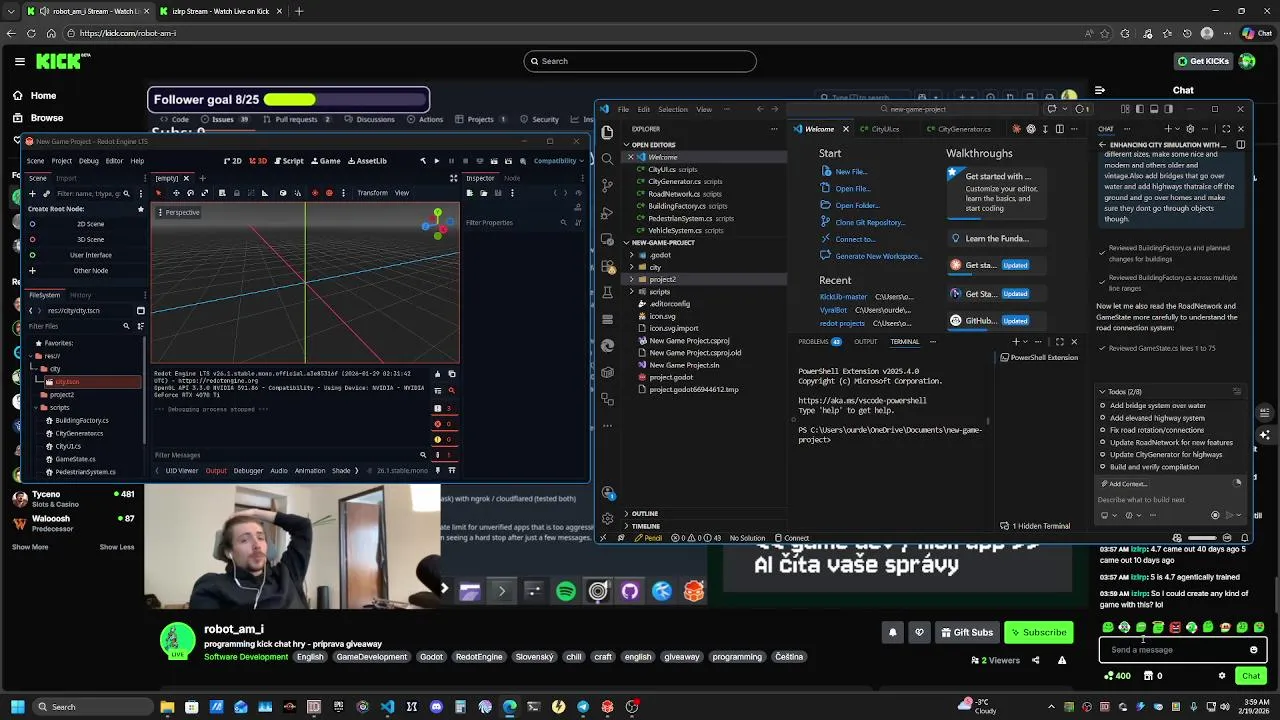Viewport: 1280px width, 720px height.
Task: Switch to Script workspace in Redot
Action: [288, 161]
